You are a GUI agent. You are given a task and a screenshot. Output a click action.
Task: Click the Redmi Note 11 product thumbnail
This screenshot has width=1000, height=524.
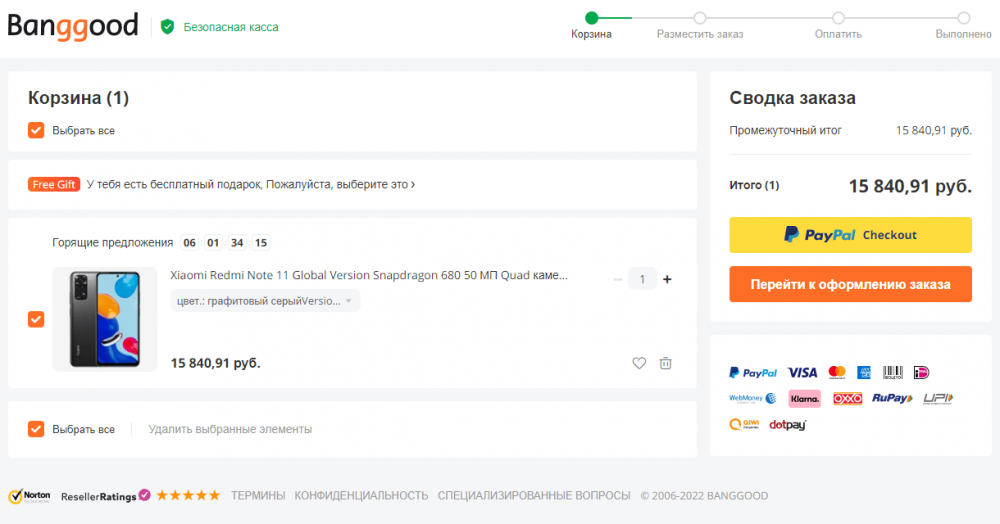click(x=105, y=319)
